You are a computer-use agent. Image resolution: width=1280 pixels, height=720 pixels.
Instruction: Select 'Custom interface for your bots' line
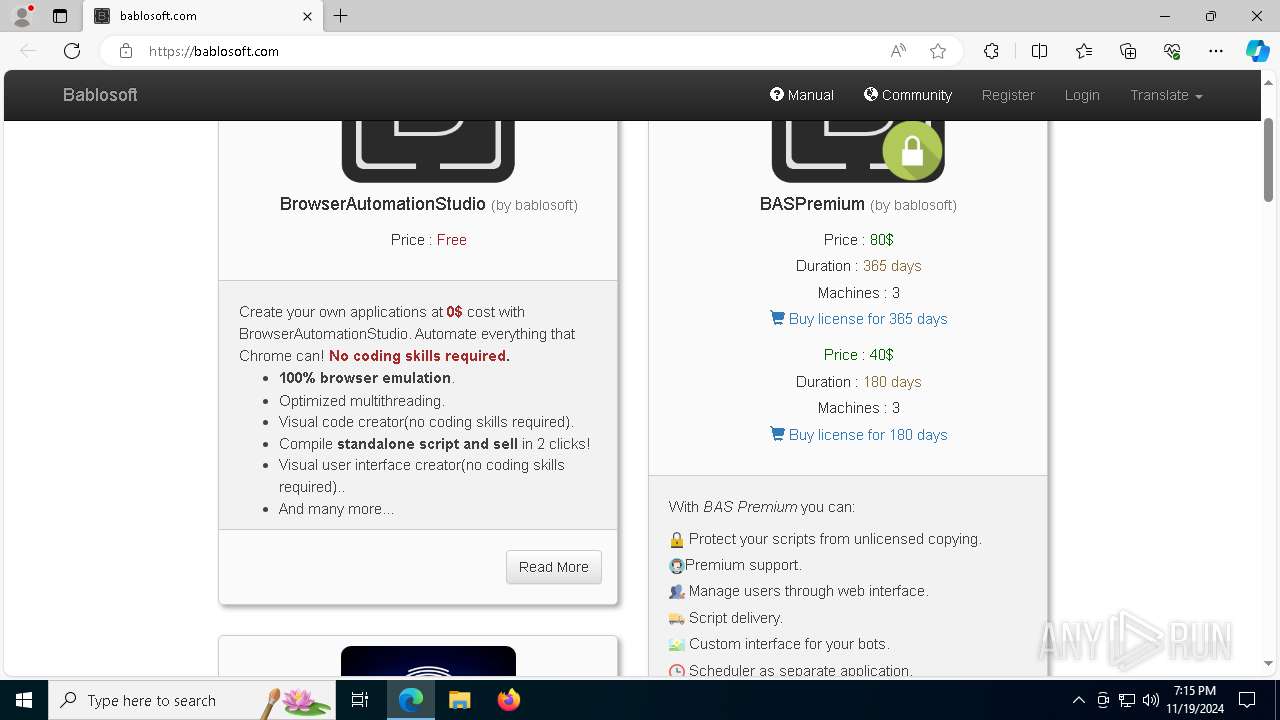pyautogui.click(x=779, y=644)
